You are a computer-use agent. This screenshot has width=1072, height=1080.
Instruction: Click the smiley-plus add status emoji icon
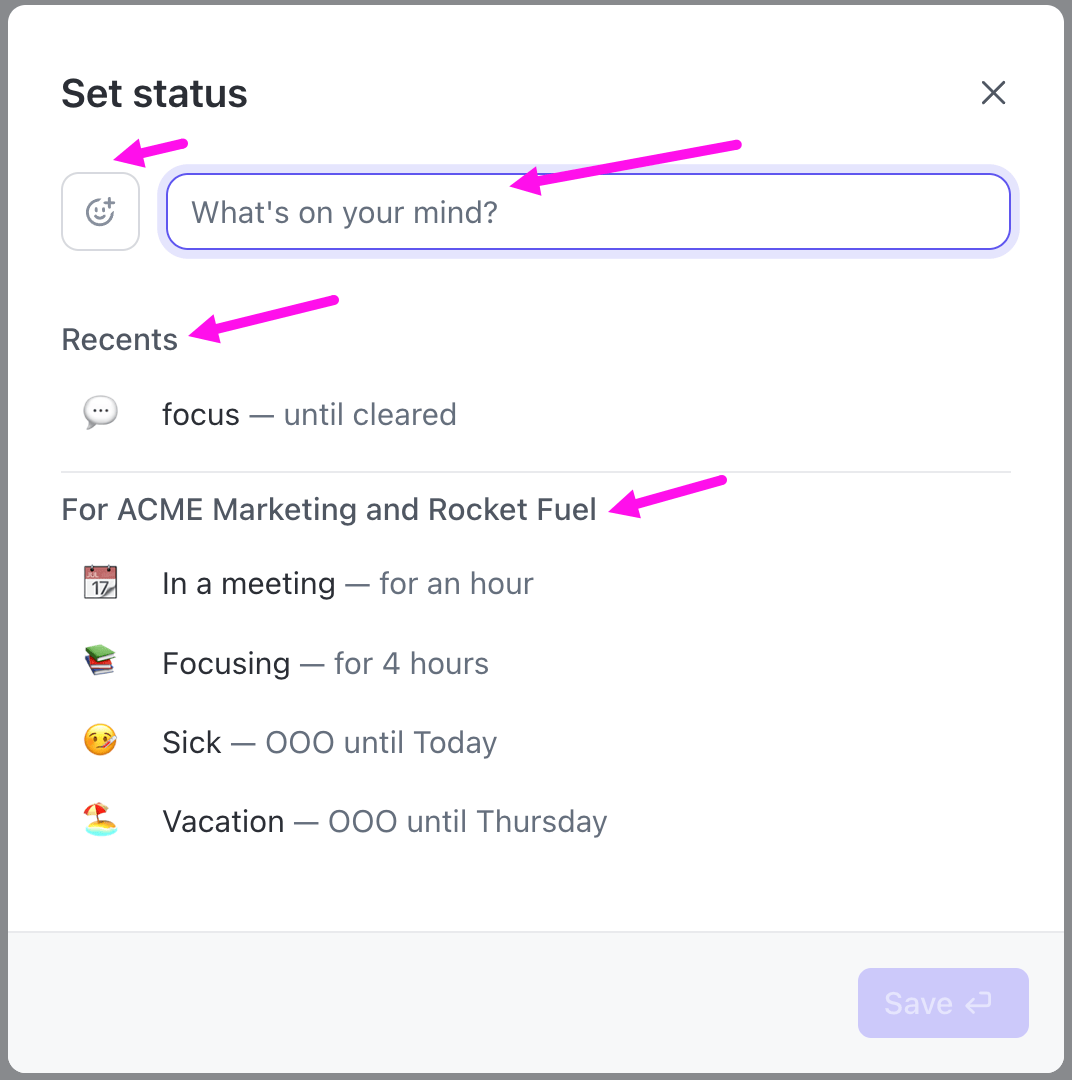(100, 211)
